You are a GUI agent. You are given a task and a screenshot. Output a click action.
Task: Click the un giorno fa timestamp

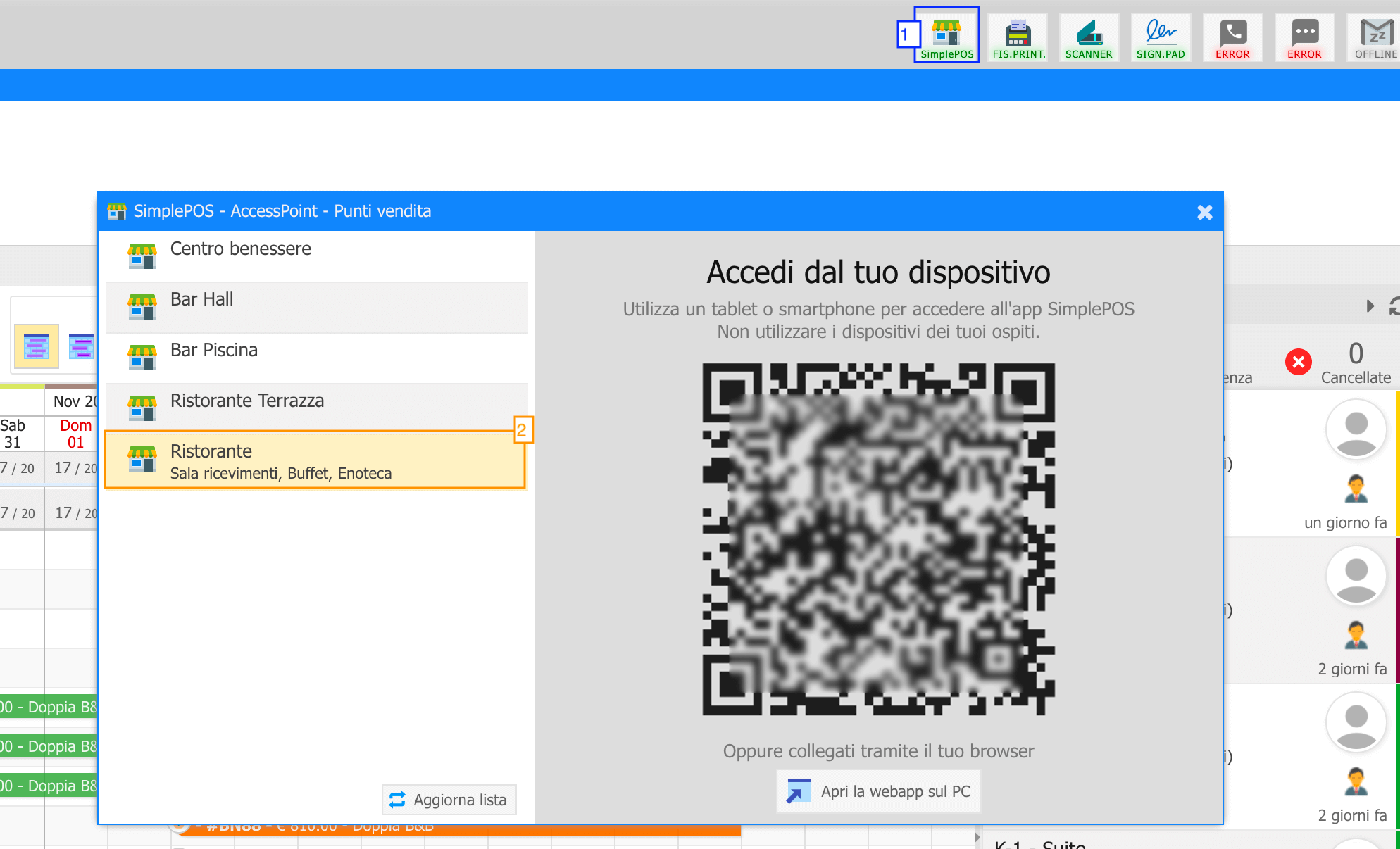[1345, 522]
